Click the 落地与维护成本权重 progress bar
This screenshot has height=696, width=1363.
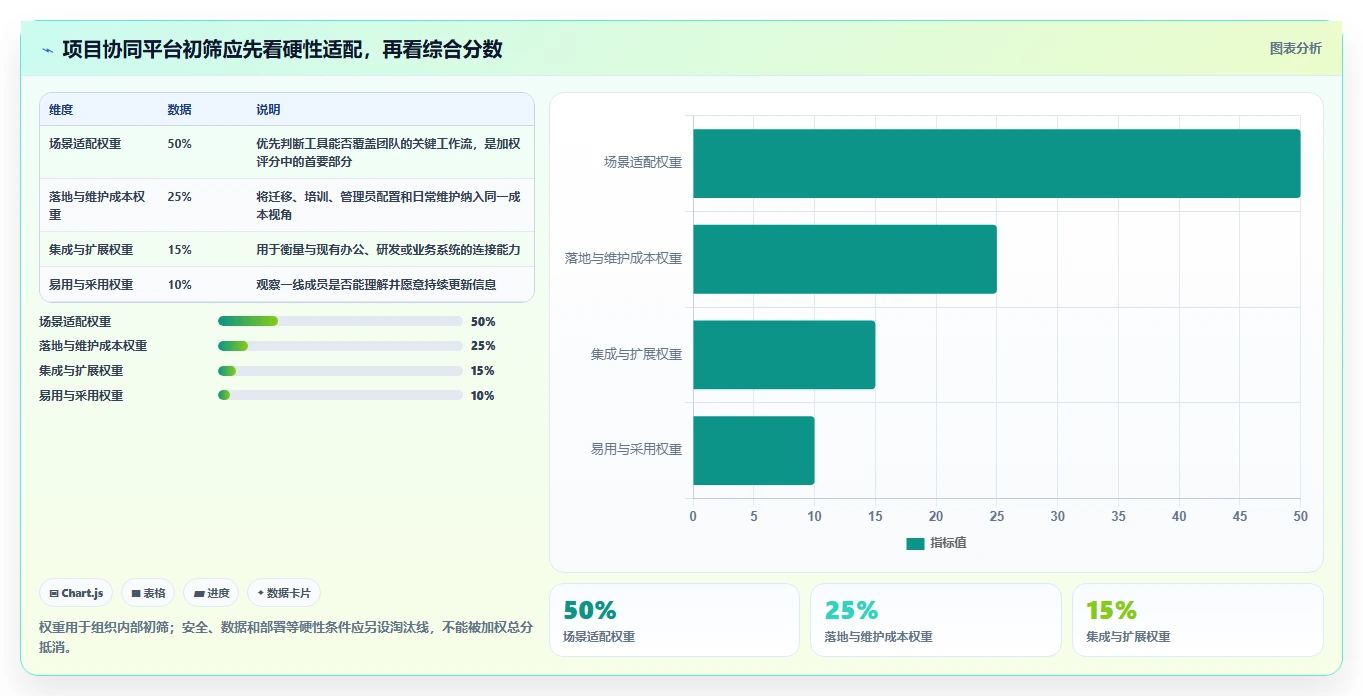pos(340,346)
